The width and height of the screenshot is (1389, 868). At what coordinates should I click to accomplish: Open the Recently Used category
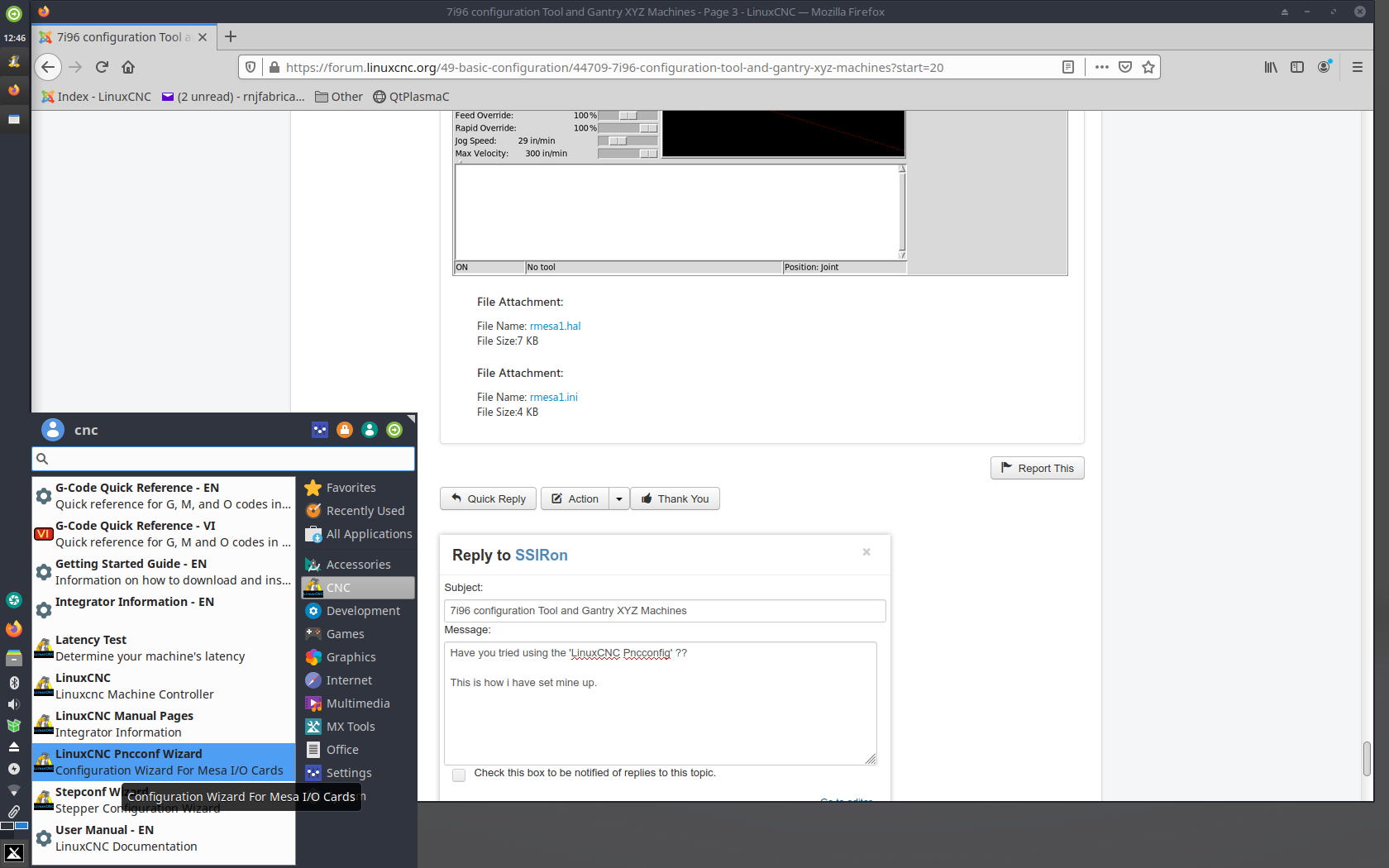point(358,511)
